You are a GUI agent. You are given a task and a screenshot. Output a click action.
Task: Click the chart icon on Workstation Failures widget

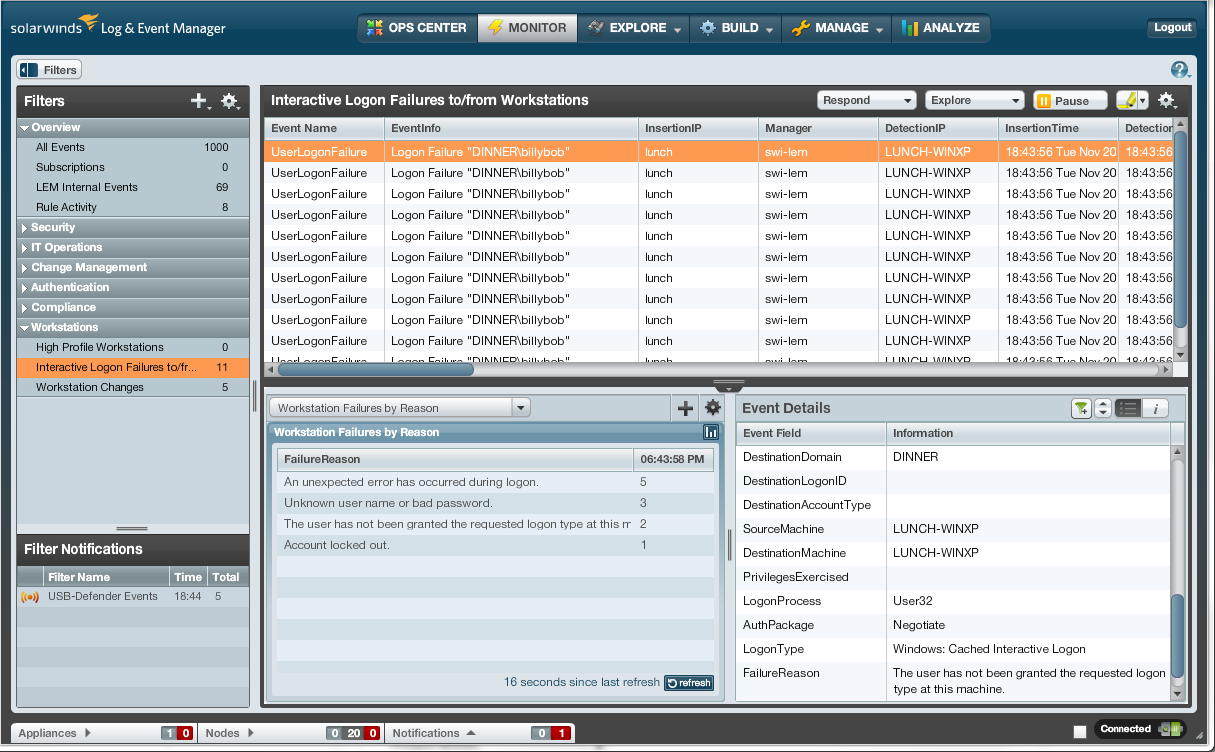711,432
